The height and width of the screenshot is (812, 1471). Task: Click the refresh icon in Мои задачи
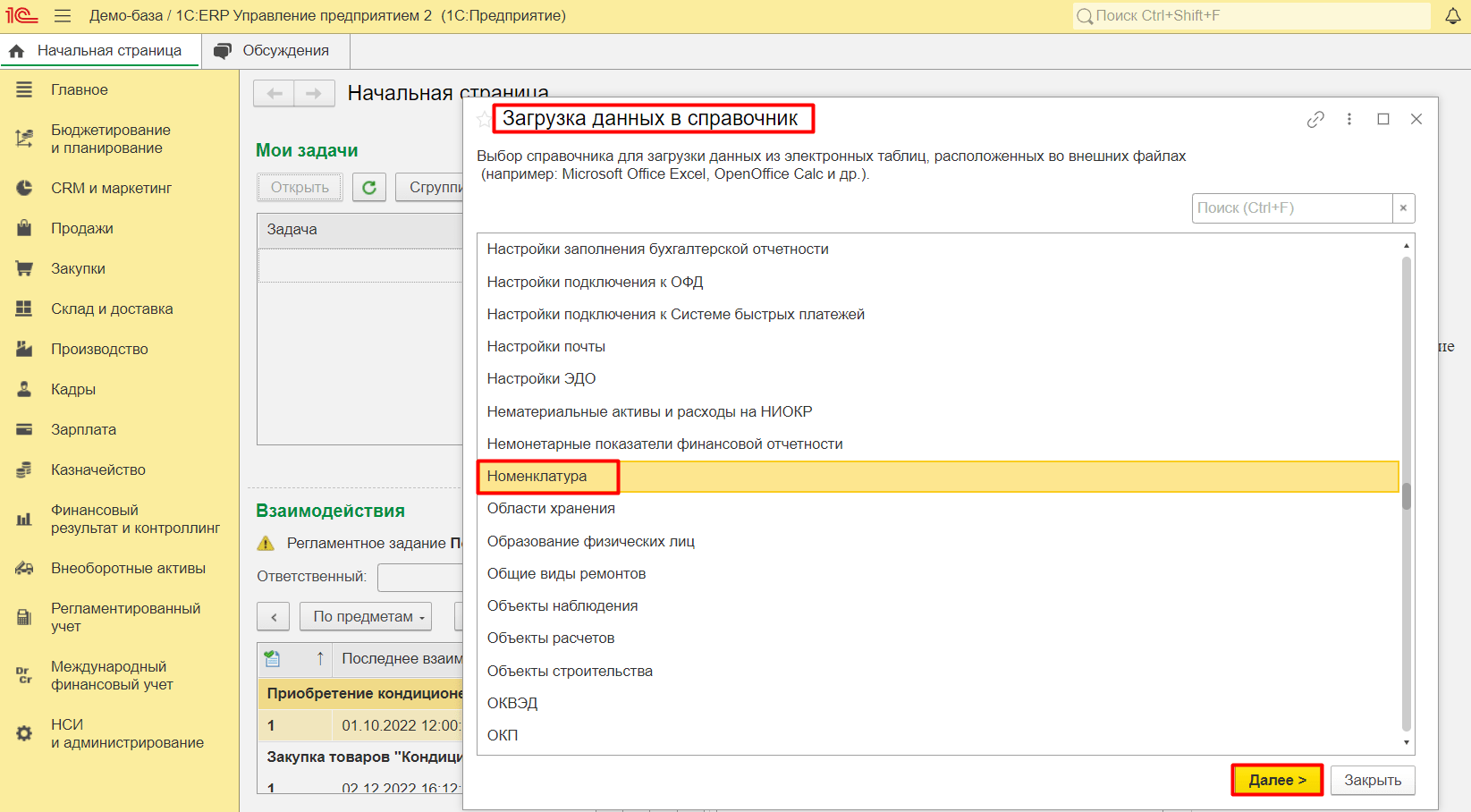(x=368, y=187)
